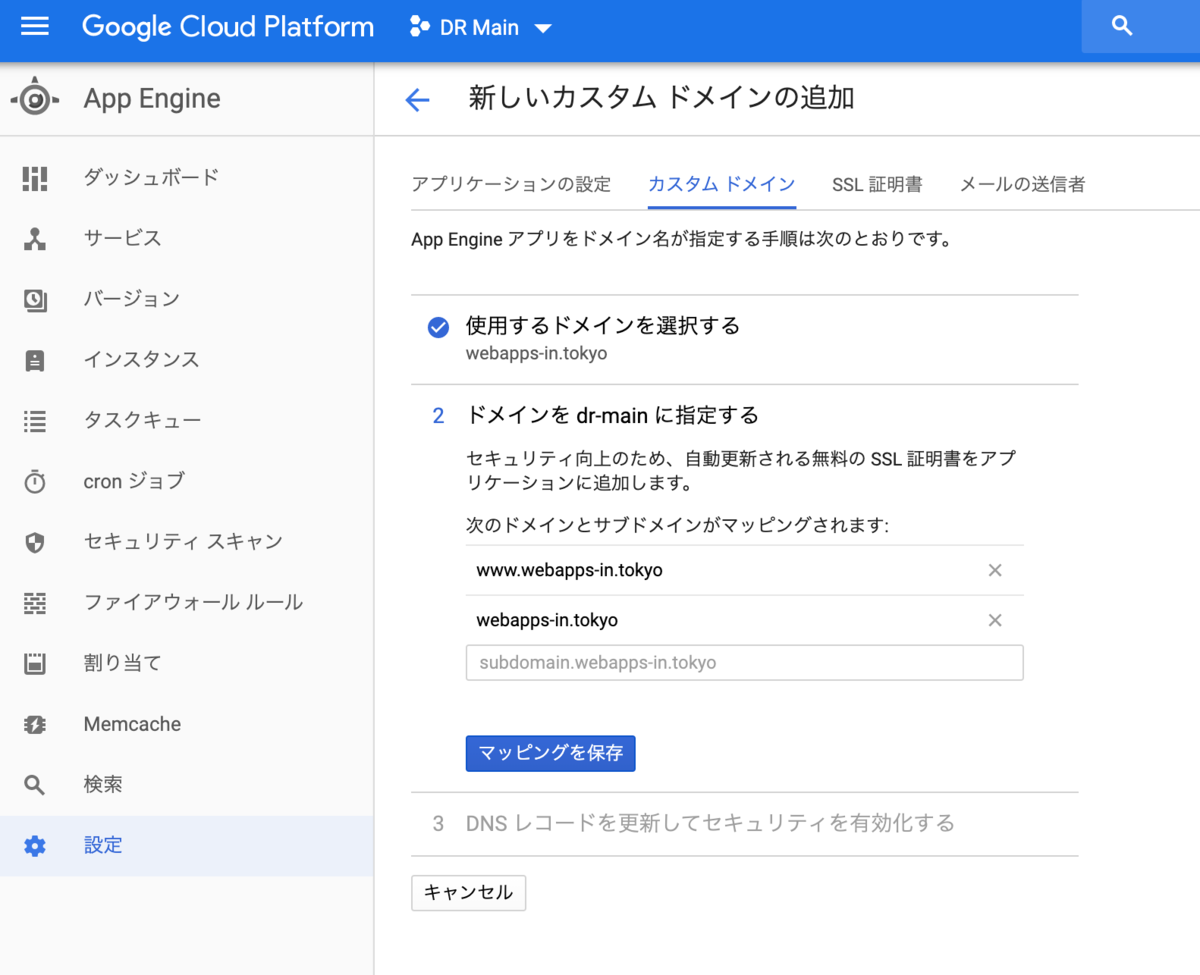Open the hamburger navigation menu
This screenshot has width=1200, height=975.
coord(35,27)
